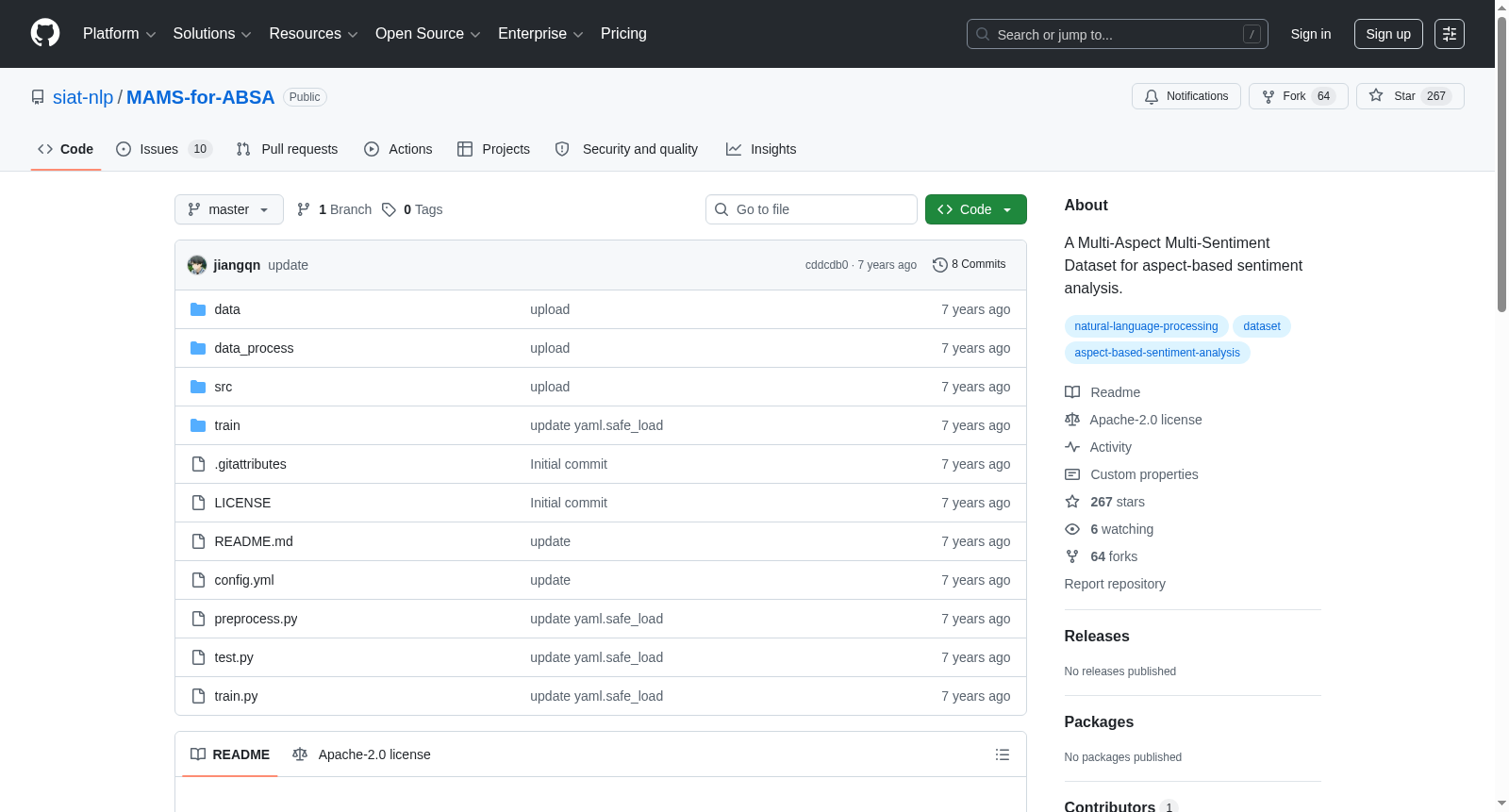Click the train.py file icon
1509x812 pixels.
pos(198,696)
